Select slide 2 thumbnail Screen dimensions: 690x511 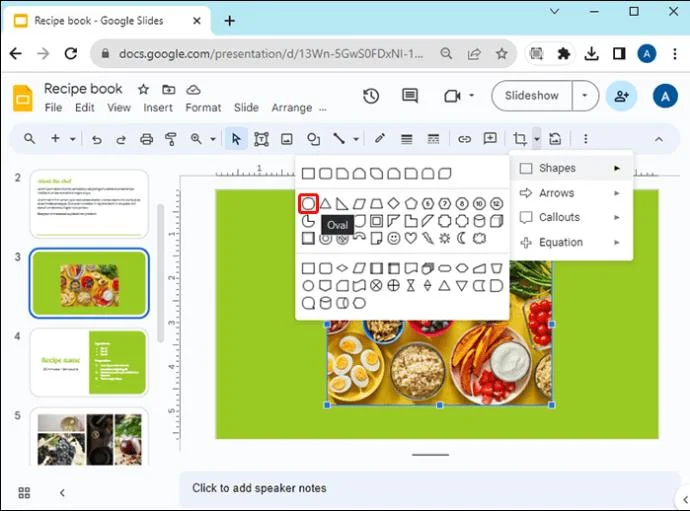coord(89,204)
